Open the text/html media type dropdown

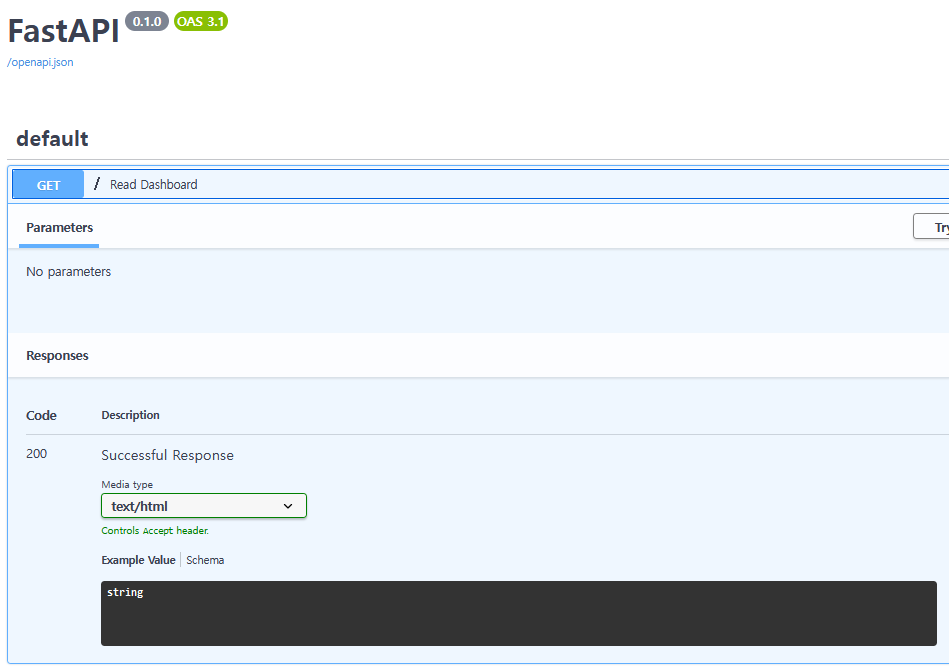[204, 506]
